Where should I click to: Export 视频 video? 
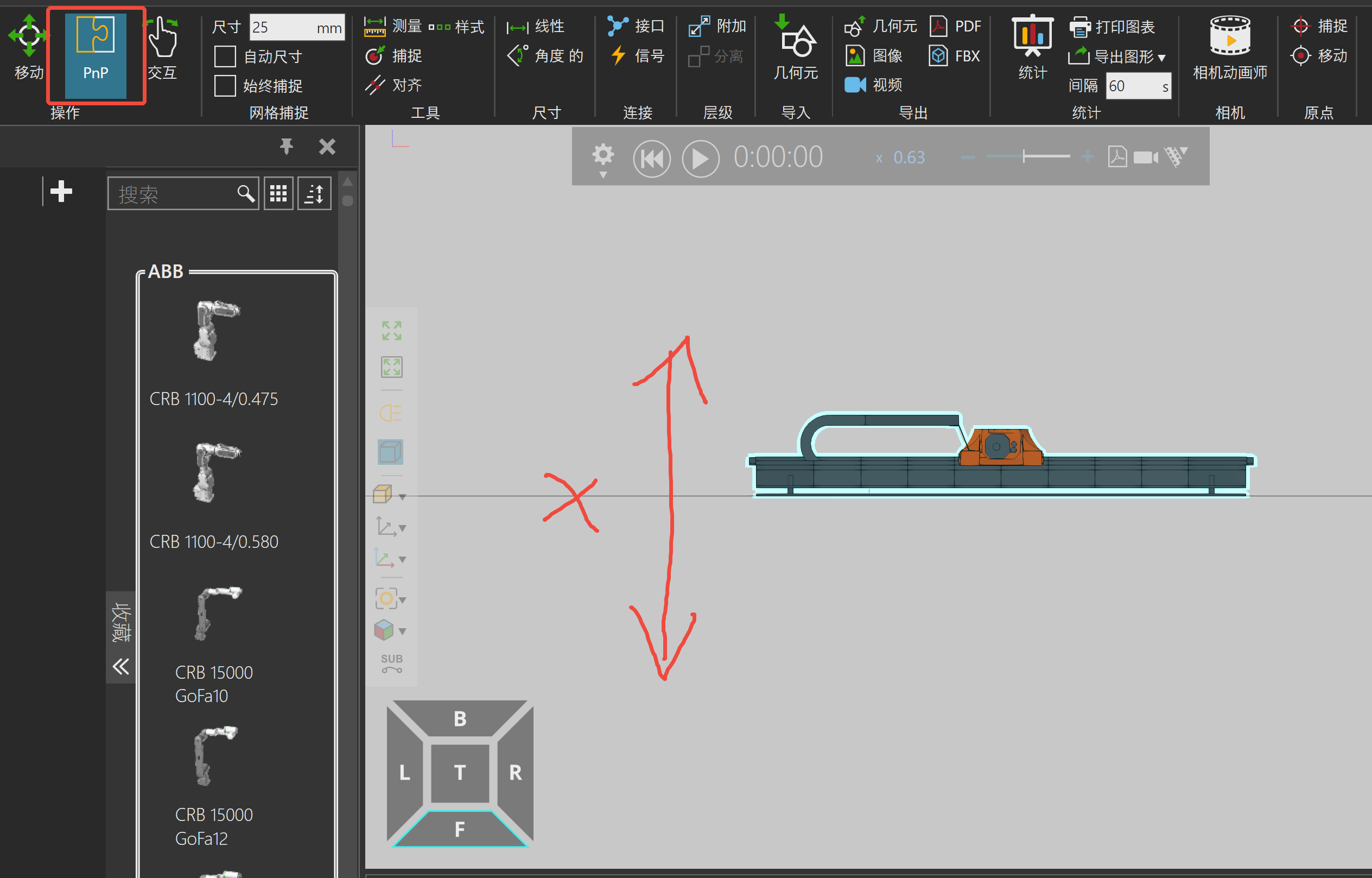coord(873,85)
